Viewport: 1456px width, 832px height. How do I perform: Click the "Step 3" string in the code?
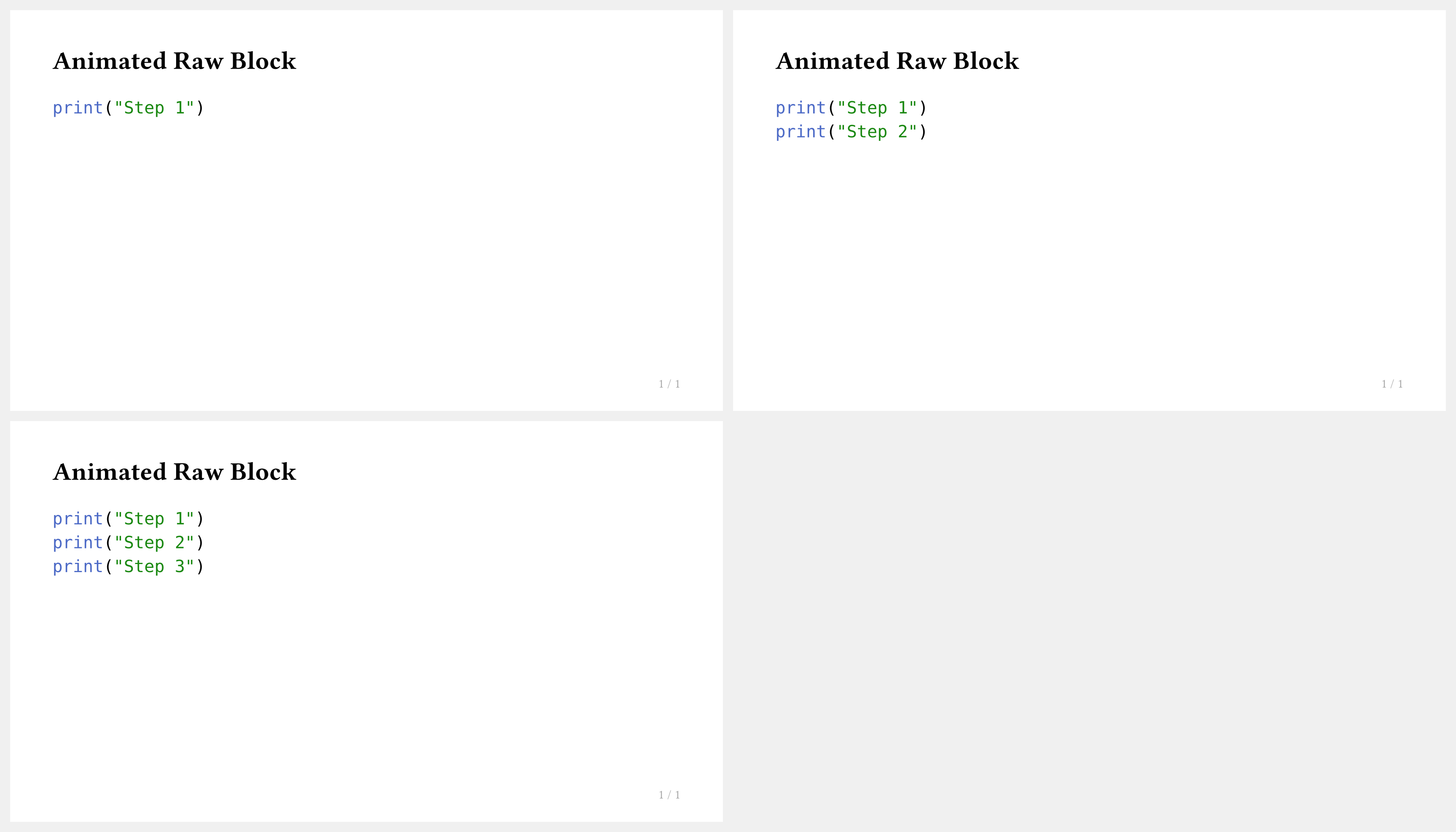click(154, 567)
